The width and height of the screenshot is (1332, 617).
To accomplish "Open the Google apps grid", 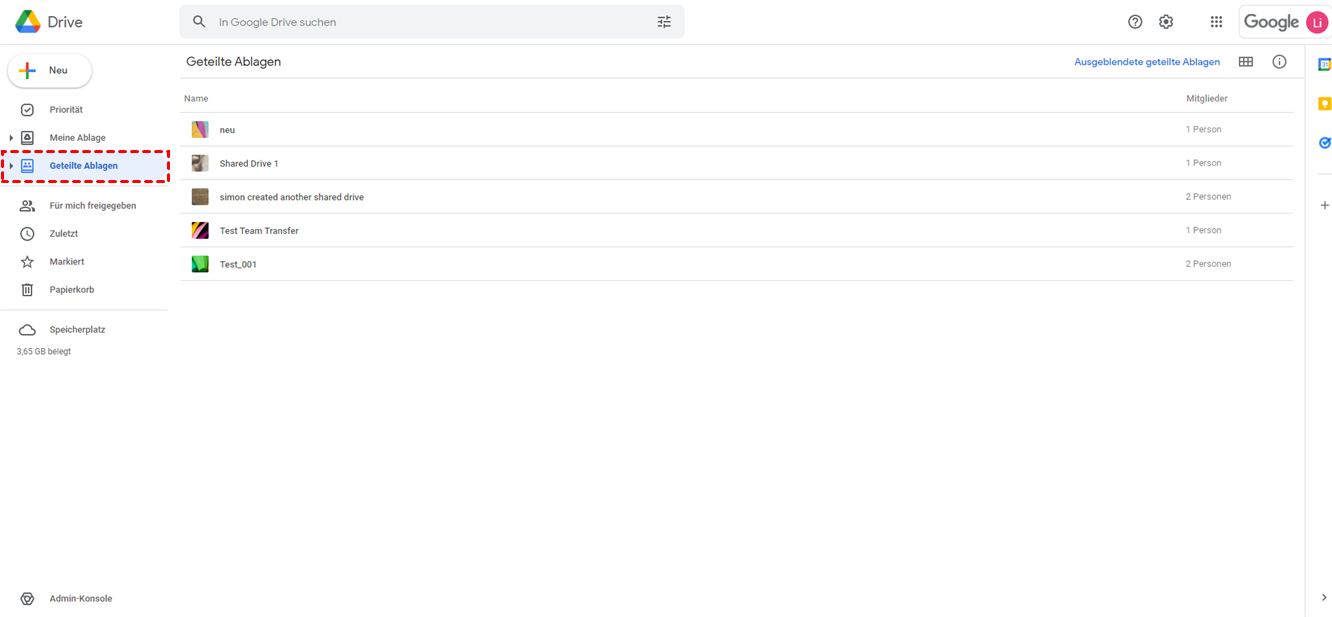I will (x=1216, y=22).
